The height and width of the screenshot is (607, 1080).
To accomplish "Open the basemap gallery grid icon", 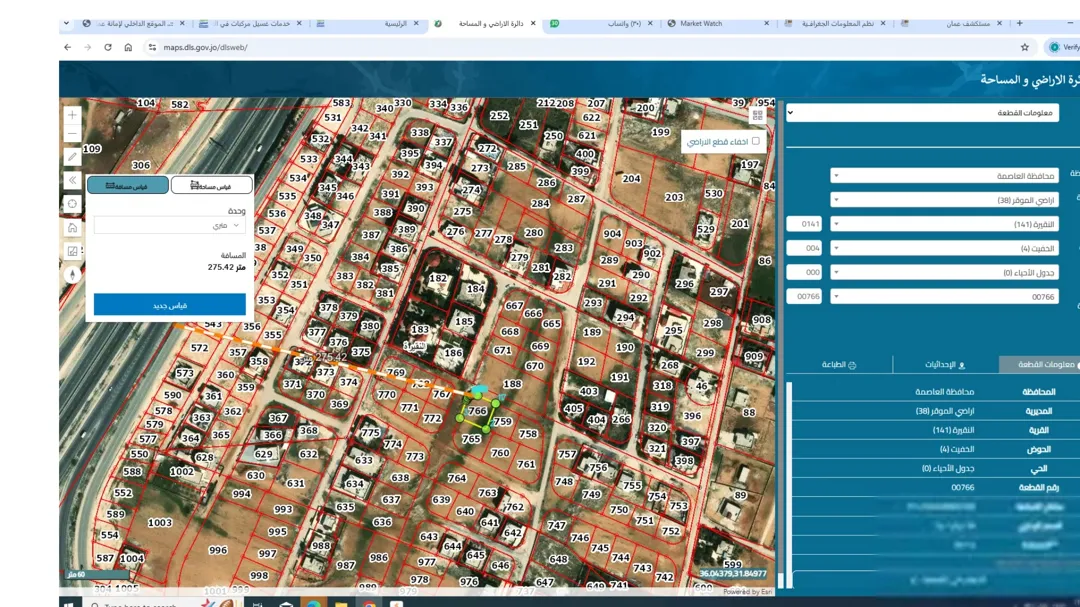I will pyautogui.click(x=758, y=116).
